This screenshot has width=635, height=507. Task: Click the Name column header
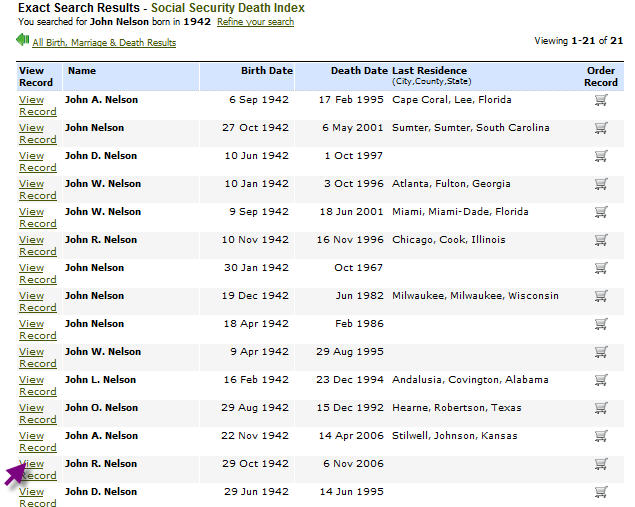[x=82, y=70]
